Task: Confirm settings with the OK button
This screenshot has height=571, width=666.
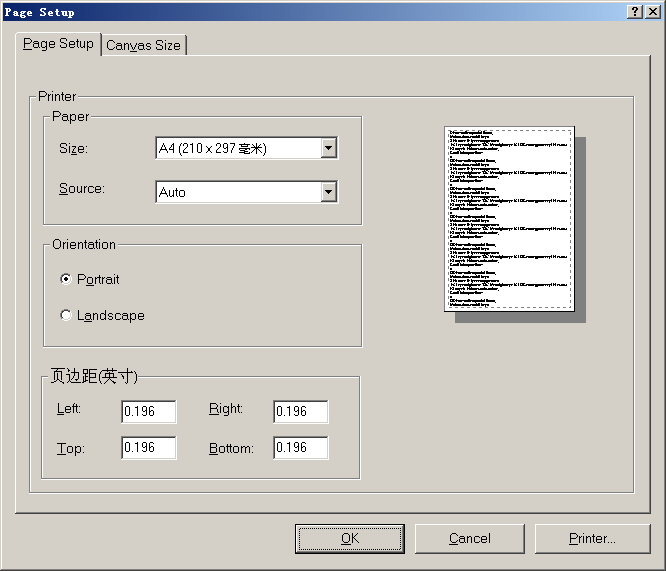Action: tap(349, 538)
